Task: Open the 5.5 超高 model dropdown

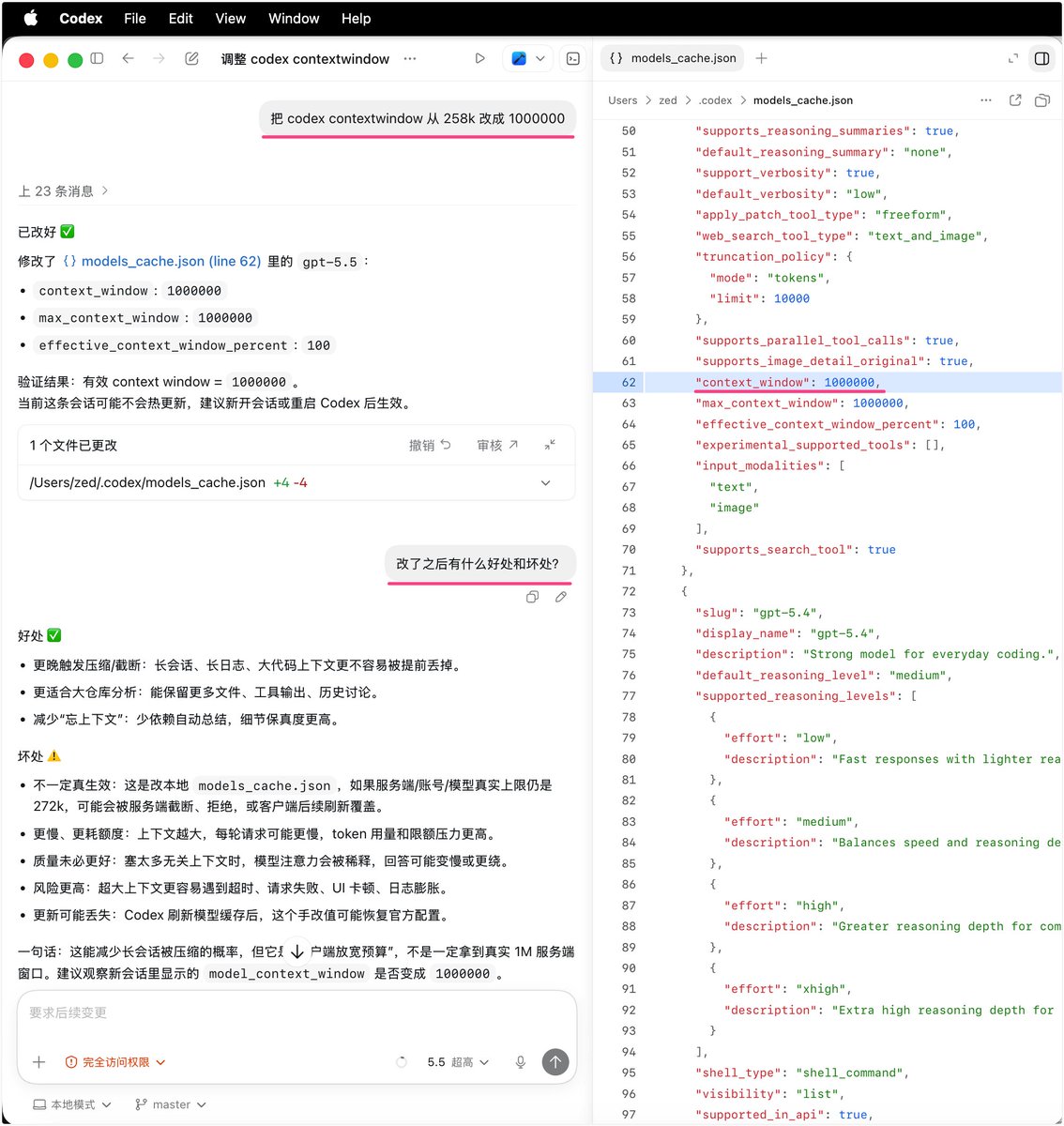Action: (x=458, y=1062)
